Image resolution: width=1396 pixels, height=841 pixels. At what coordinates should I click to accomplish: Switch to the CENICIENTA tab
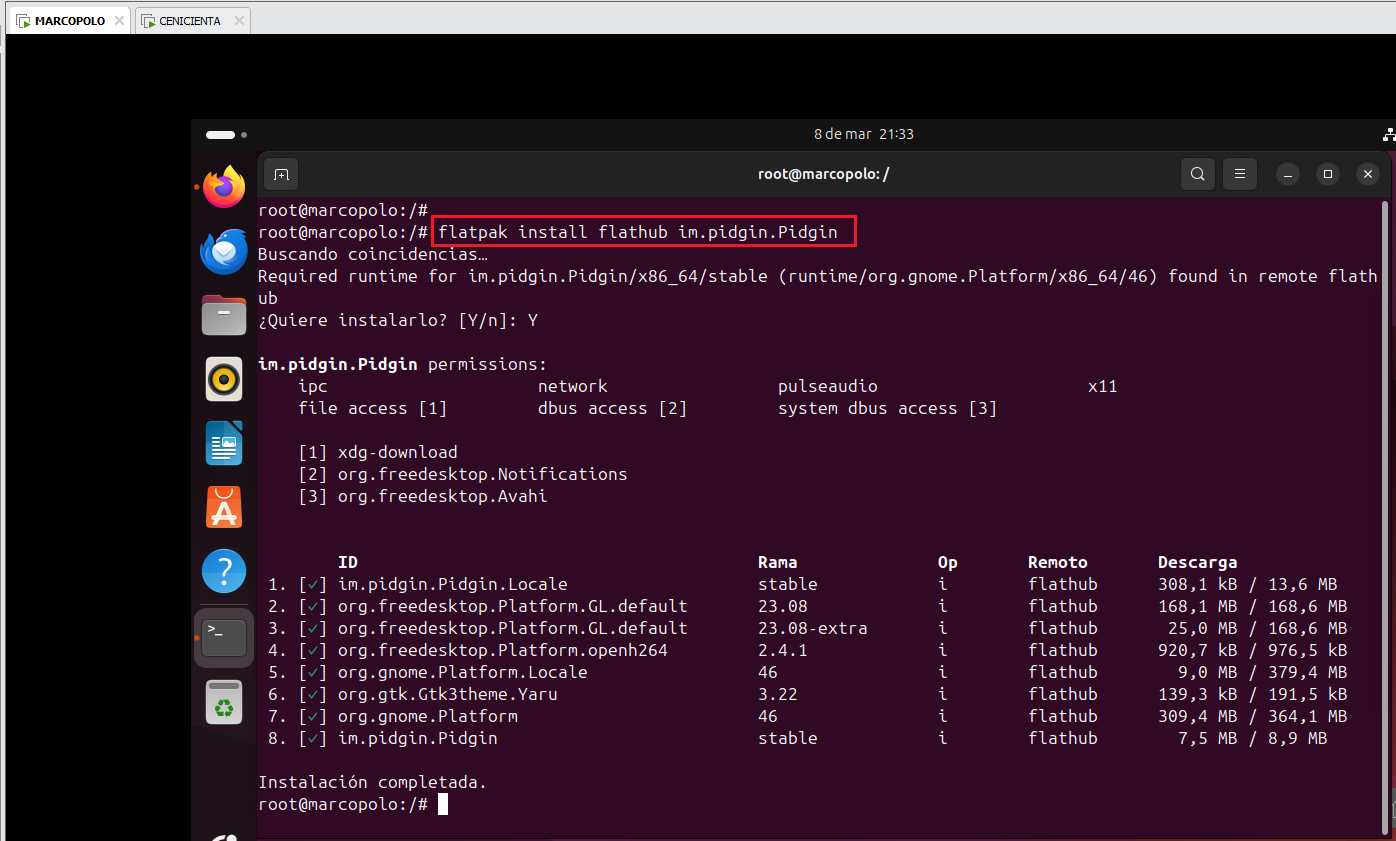pos(189,21)
